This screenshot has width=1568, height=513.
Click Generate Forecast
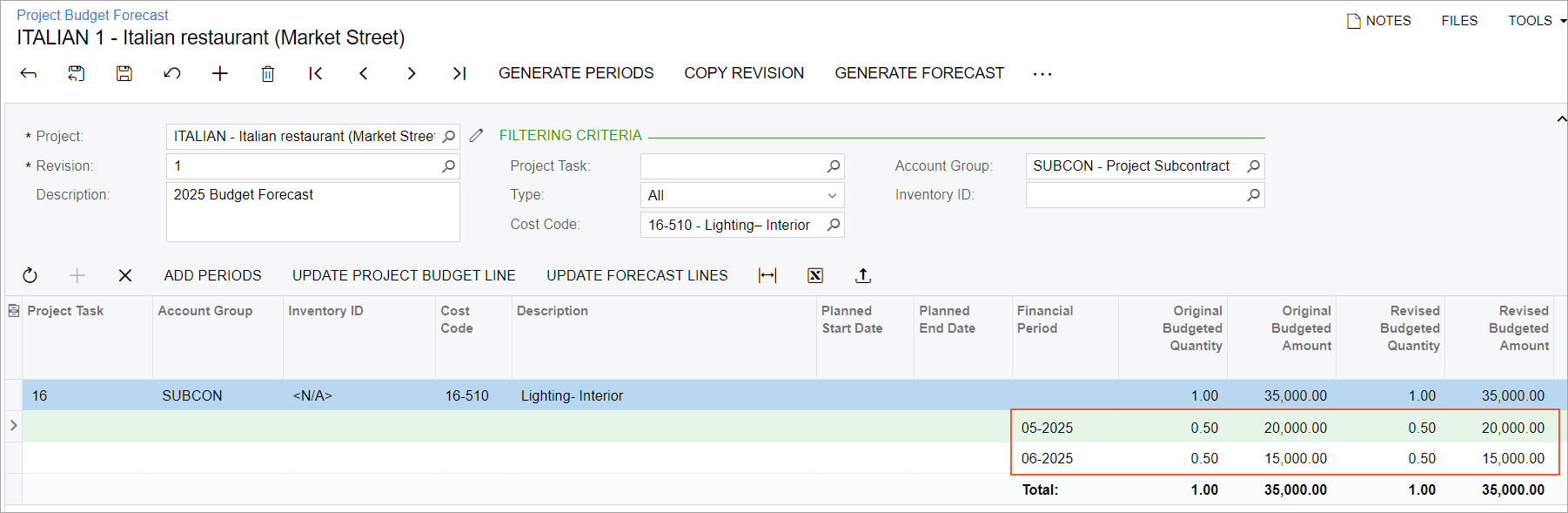point(919,74)
